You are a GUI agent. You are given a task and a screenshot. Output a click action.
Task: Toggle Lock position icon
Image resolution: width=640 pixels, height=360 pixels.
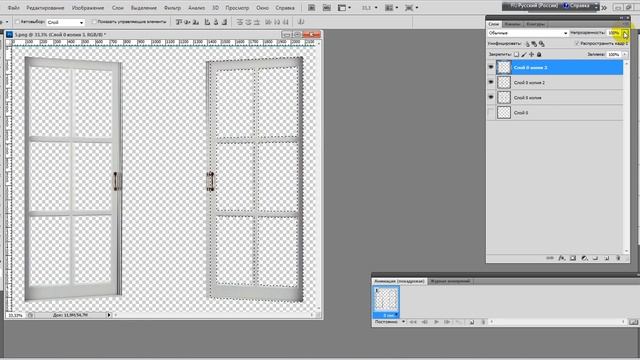531,54
